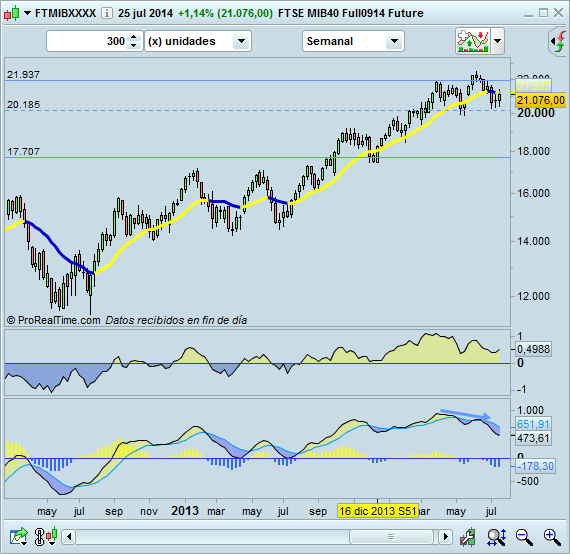Maximize the chart window
570x554 pixels.
pos(543,13)
